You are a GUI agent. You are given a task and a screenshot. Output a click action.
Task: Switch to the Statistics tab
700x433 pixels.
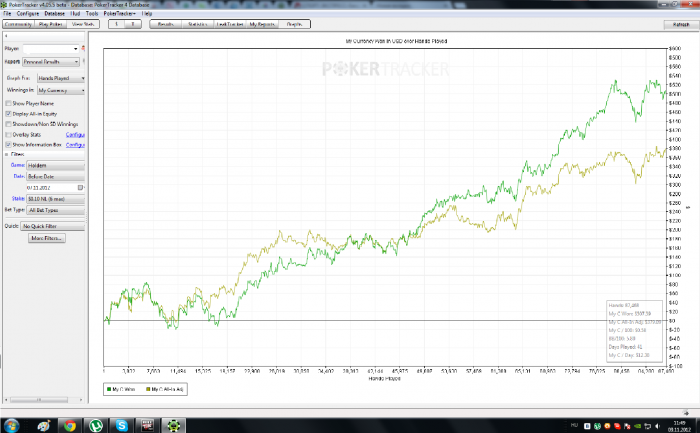point(198,24)
